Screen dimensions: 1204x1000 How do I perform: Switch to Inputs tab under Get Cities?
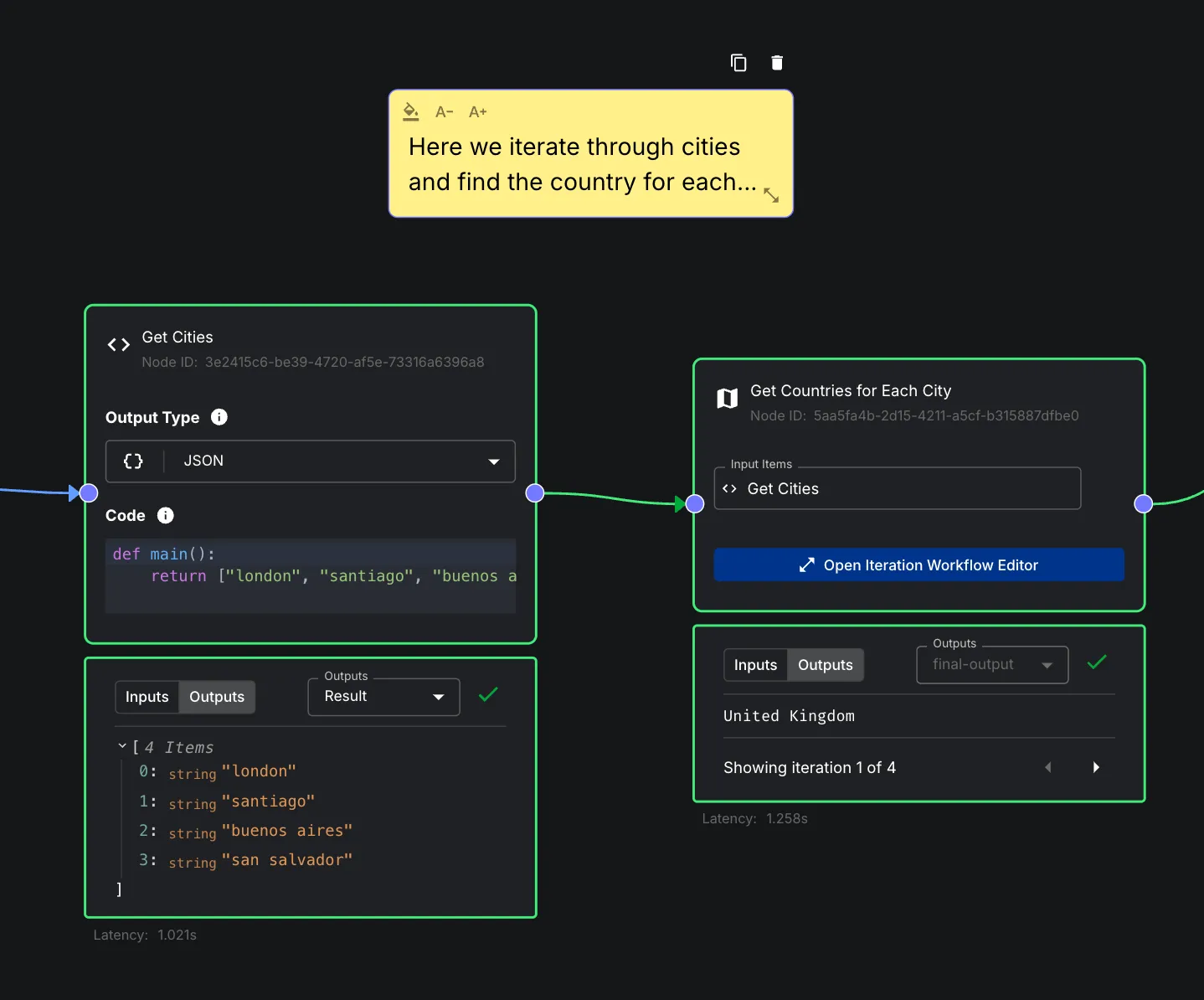point(147,697)
